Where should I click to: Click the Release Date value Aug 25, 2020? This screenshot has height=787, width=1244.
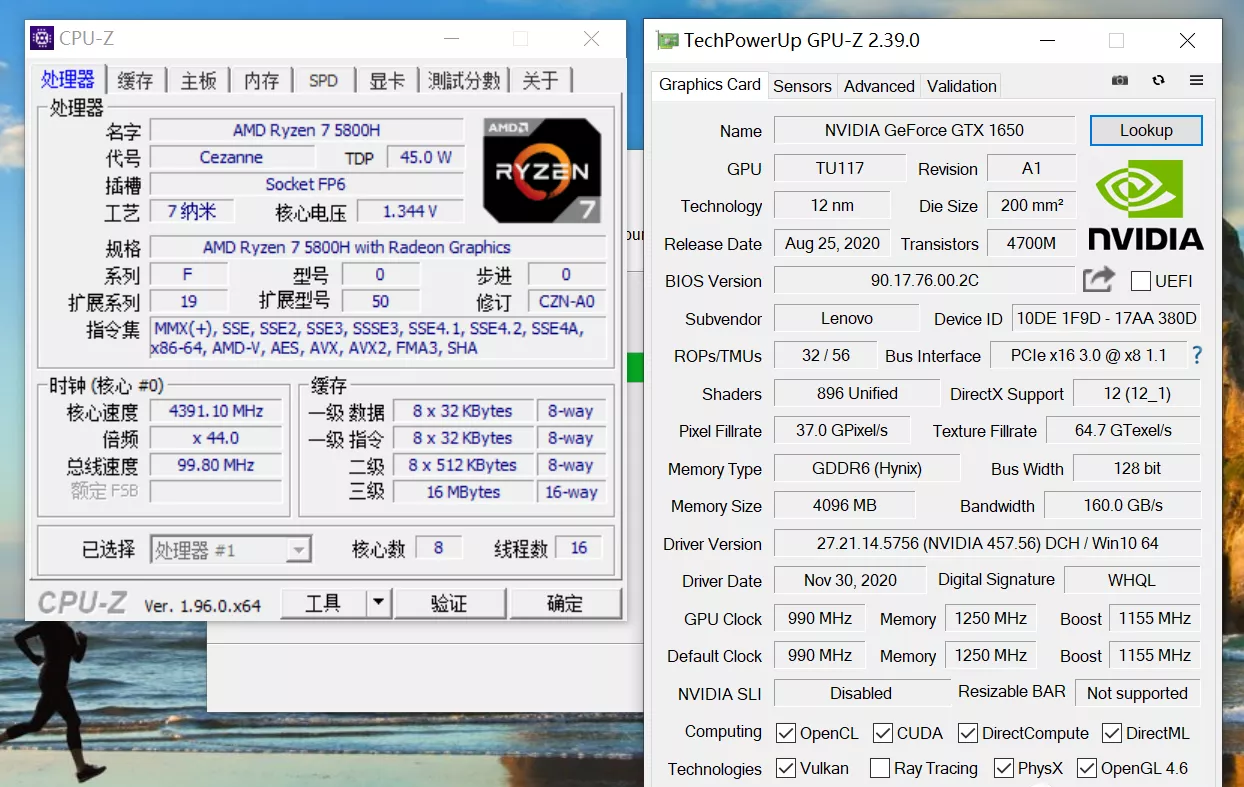tap(832, 243)
